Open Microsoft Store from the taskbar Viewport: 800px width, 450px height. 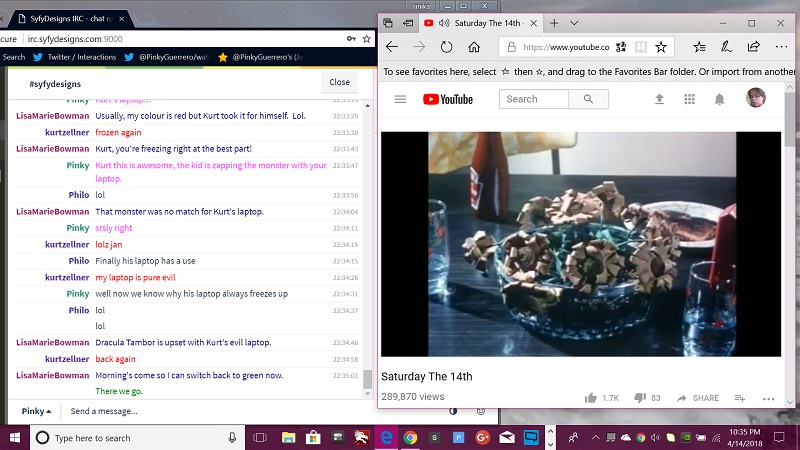click(313, 438)
